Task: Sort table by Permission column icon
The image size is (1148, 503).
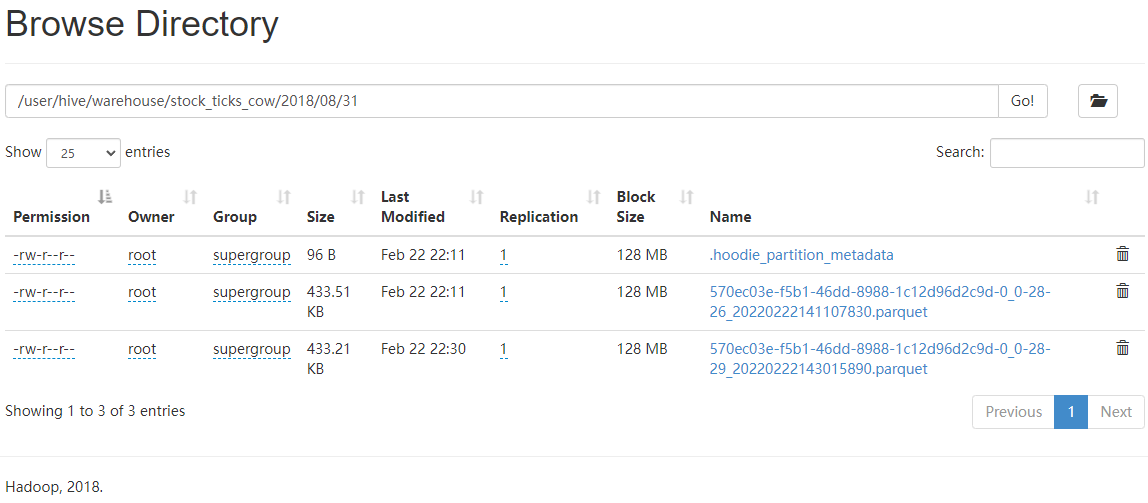Action: 105,196
